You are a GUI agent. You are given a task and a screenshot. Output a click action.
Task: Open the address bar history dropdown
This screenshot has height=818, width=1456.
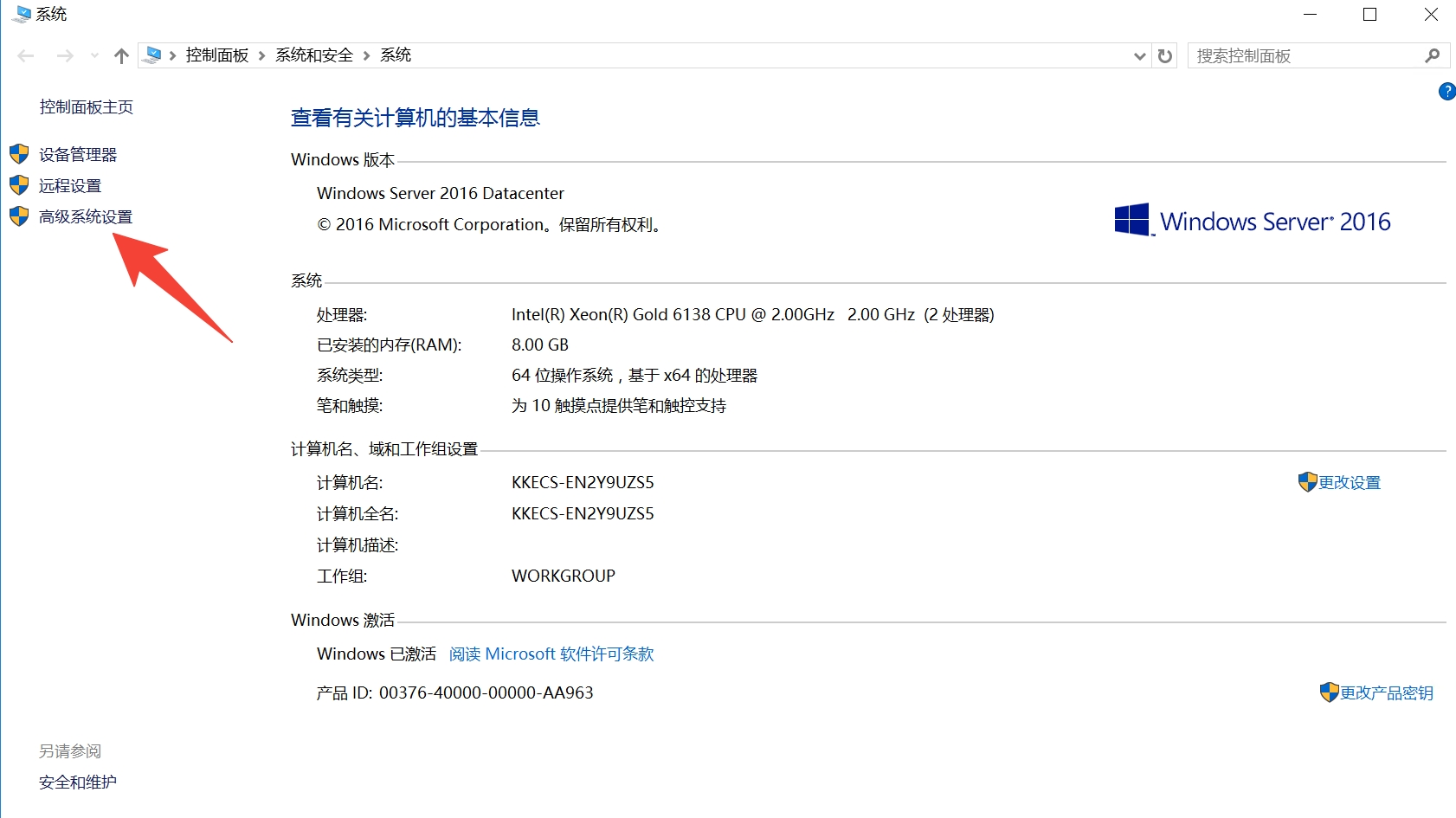pos(1139,56)
